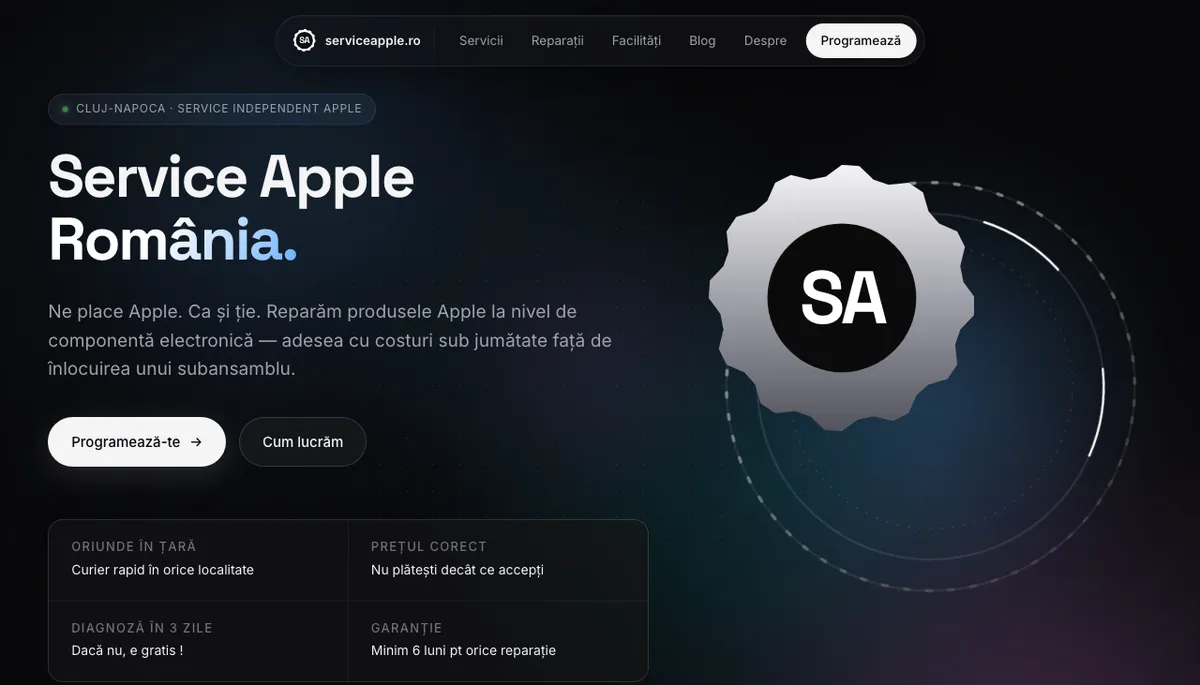Click "Nu plătești decât ce accepți" text

[457, 570]
